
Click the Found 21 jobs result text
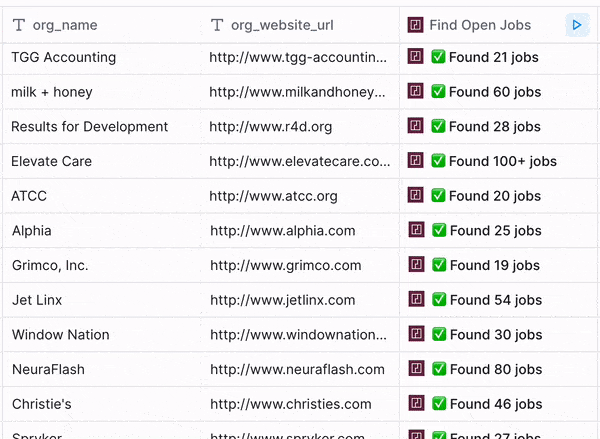click(x=494, y=57)
